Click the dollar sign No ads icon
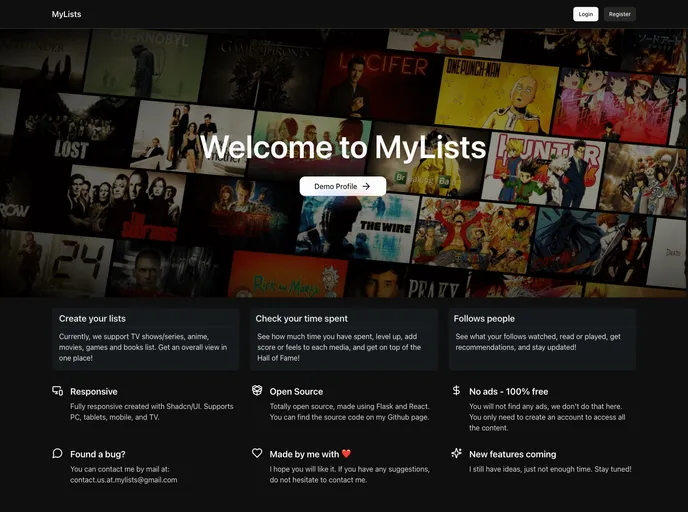The image size is (688, 512). tap(456, 390)
